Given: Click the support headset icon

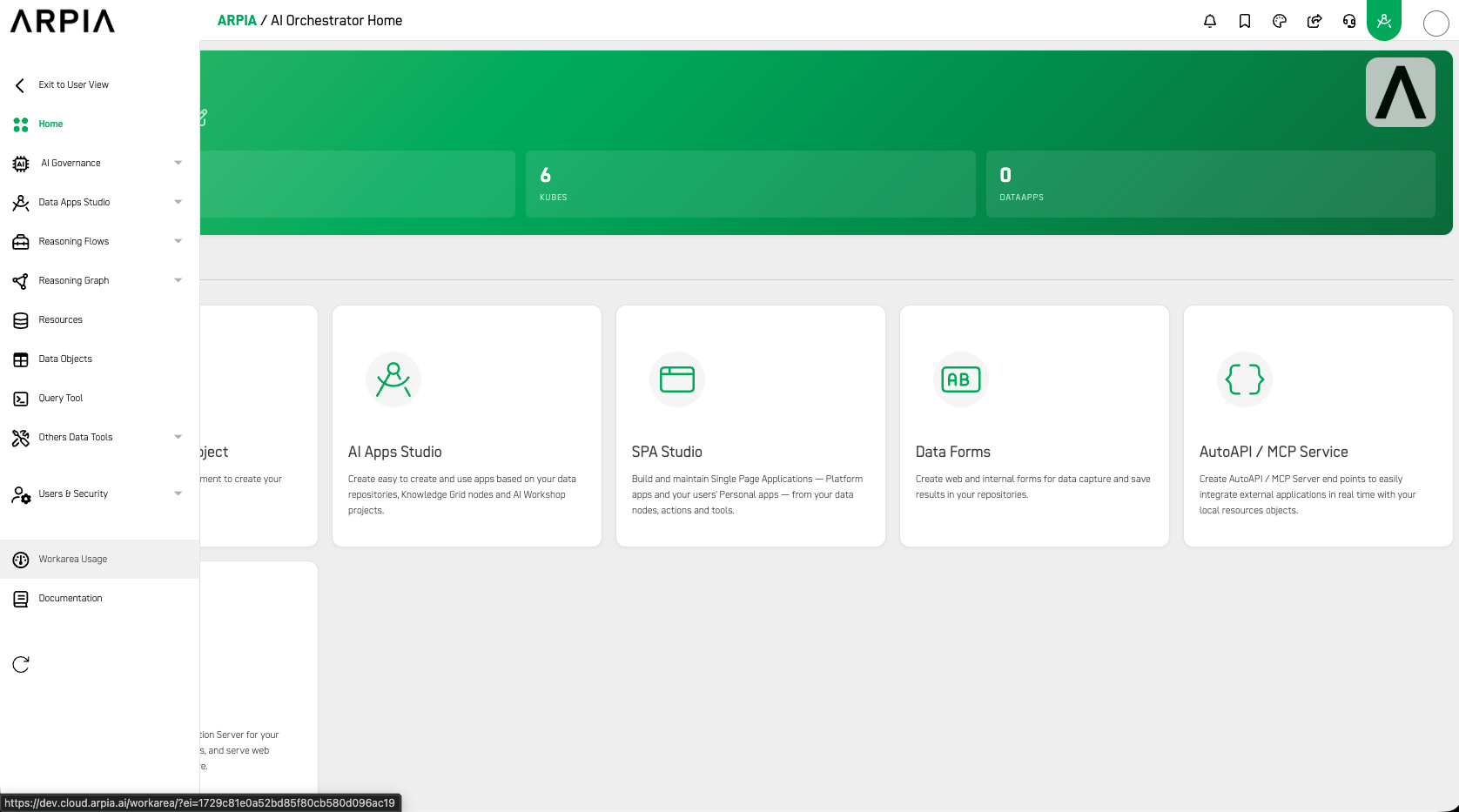Looking at the screenshot, I should pos(1349,21).
